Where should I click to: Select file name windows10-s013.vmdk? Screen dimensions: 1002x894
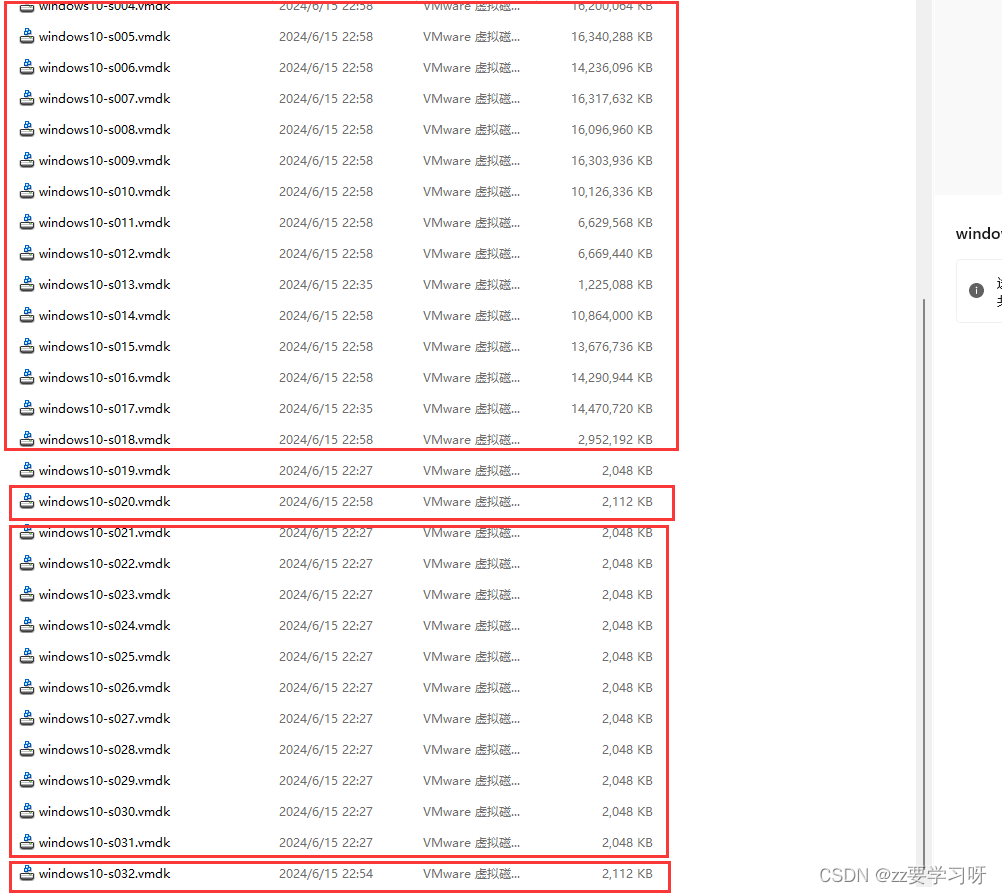(104, 285)
